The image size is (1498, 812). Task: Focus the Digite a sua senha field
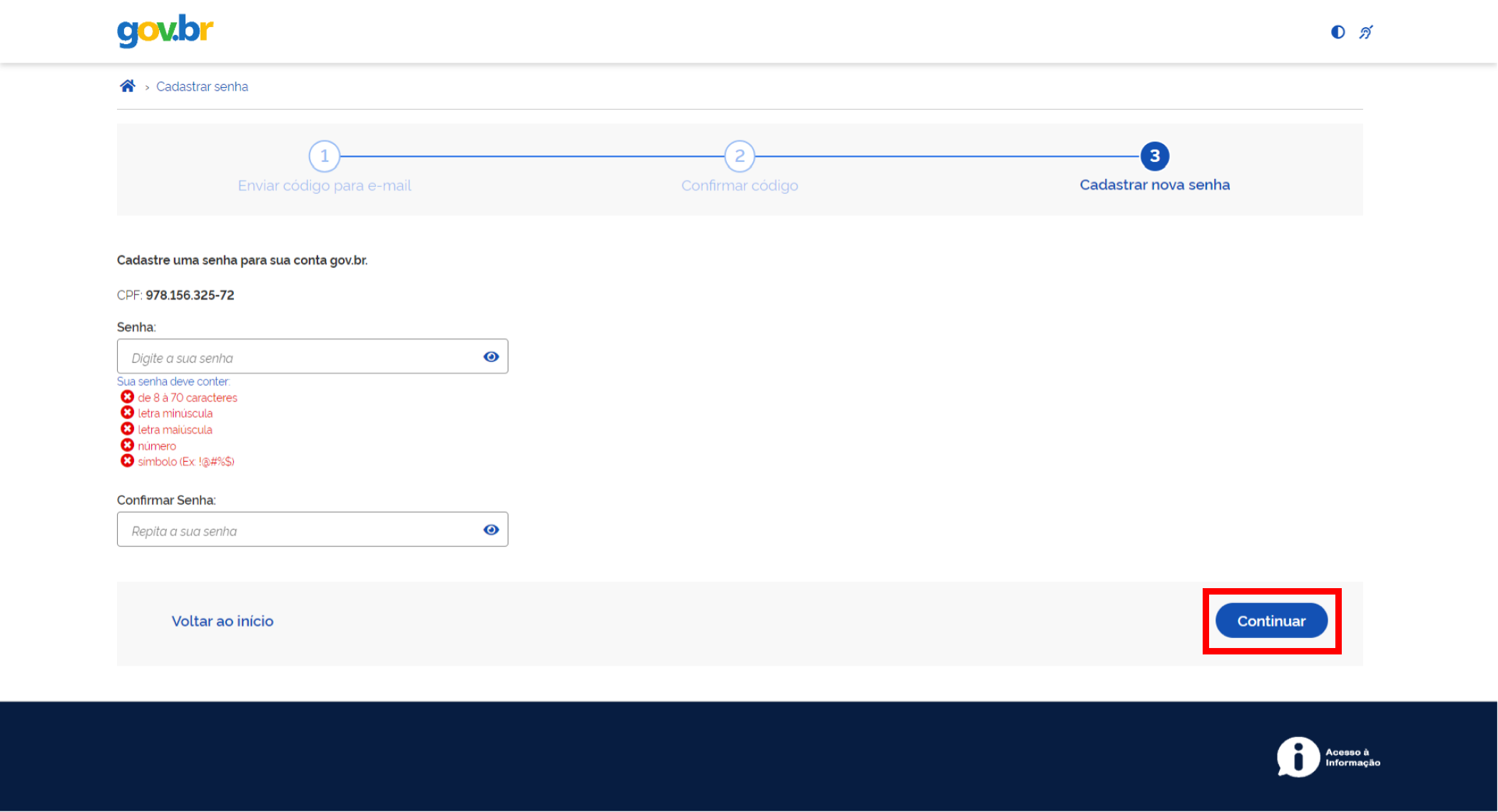[x=312, y=356]
